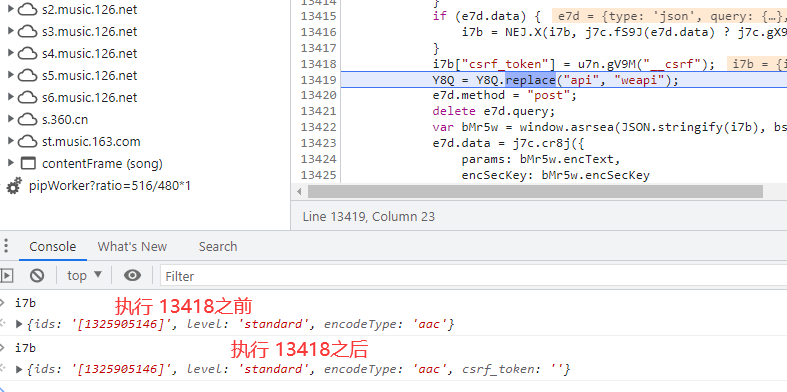Open the st.music.163.com tree label
The height and width of the screenshot is (392, 787).
[x=91, y=142]
